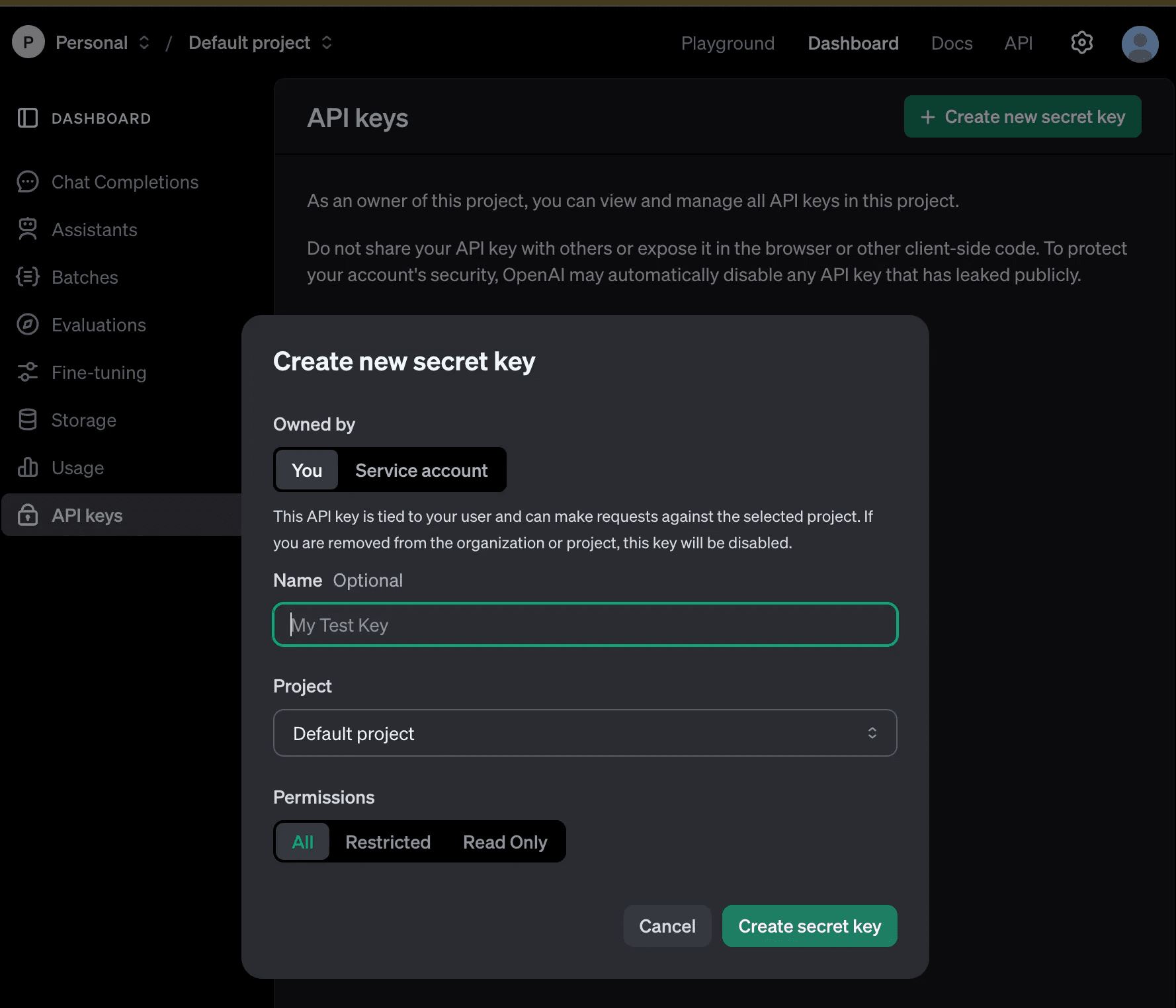Open settings via the gear icon
This screenshot has height=1008, width=1176.
(1081, 43)
